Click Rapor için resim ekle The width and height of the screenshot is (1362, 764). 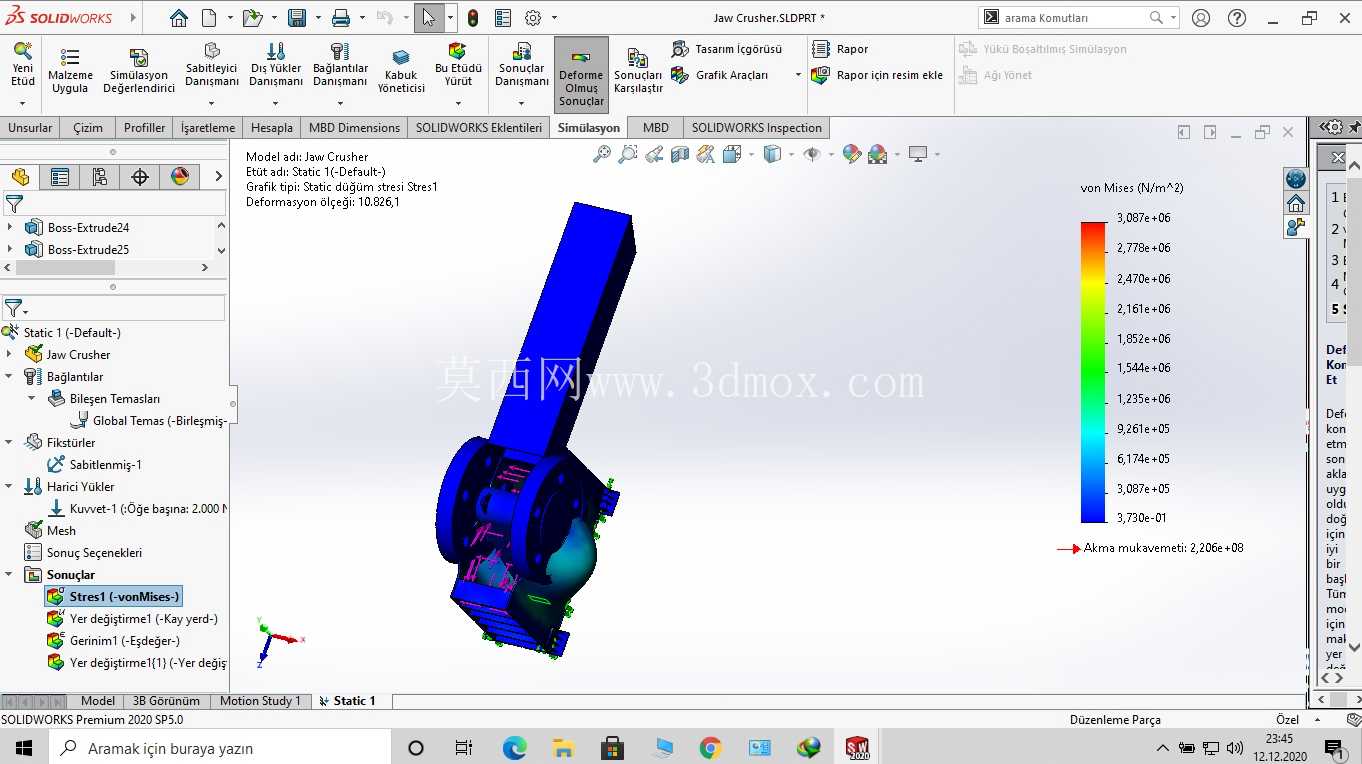pos(877,75)
